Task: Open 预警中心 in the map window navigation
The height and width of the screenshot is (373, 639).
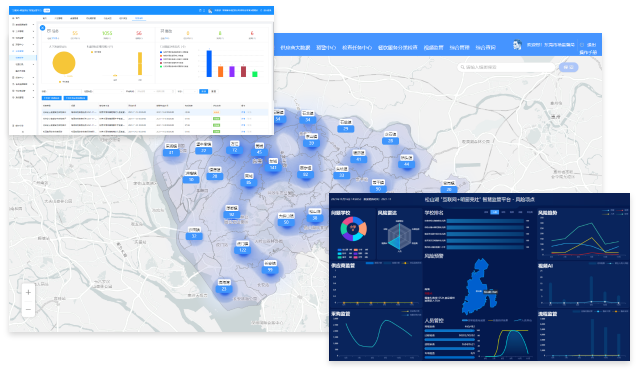Action: point(326,48)
